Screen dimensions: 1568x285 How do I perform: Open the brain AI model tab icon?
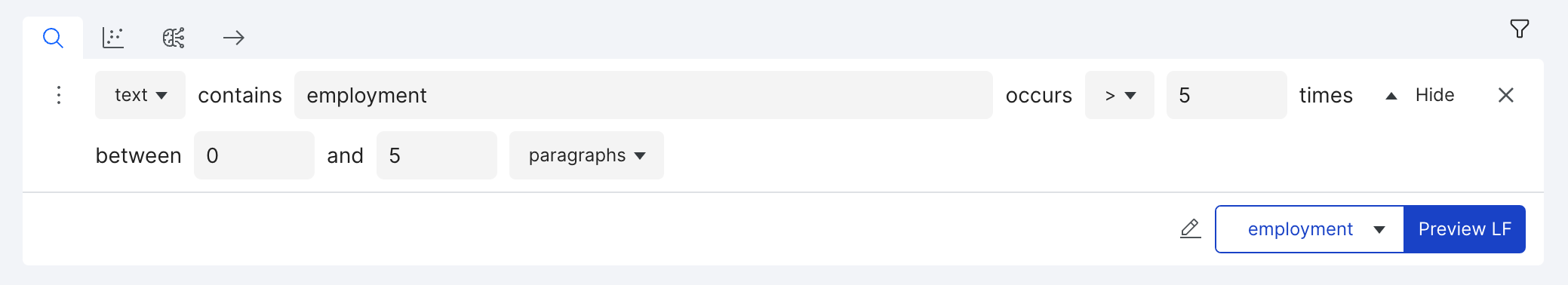[174, 38]
